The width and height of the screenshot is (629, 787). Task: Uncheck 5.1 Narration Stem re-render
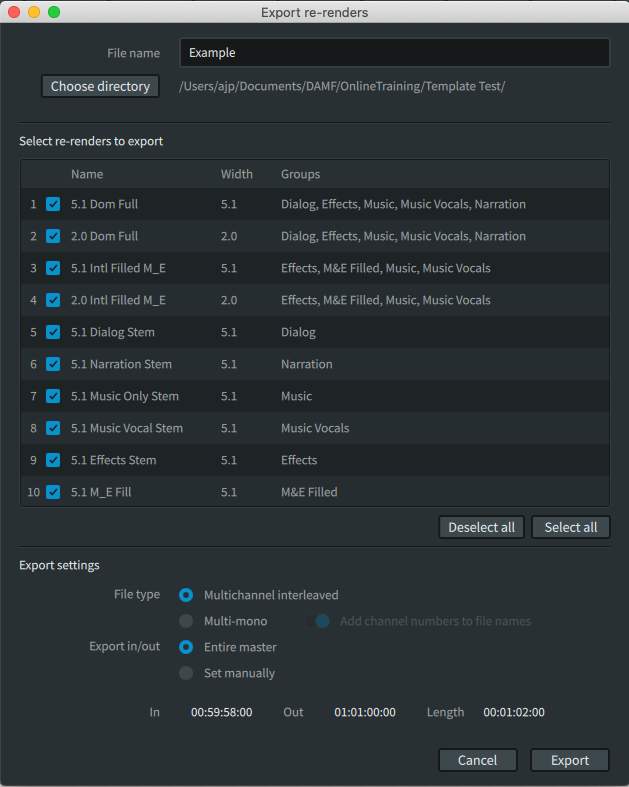(53, 364)
